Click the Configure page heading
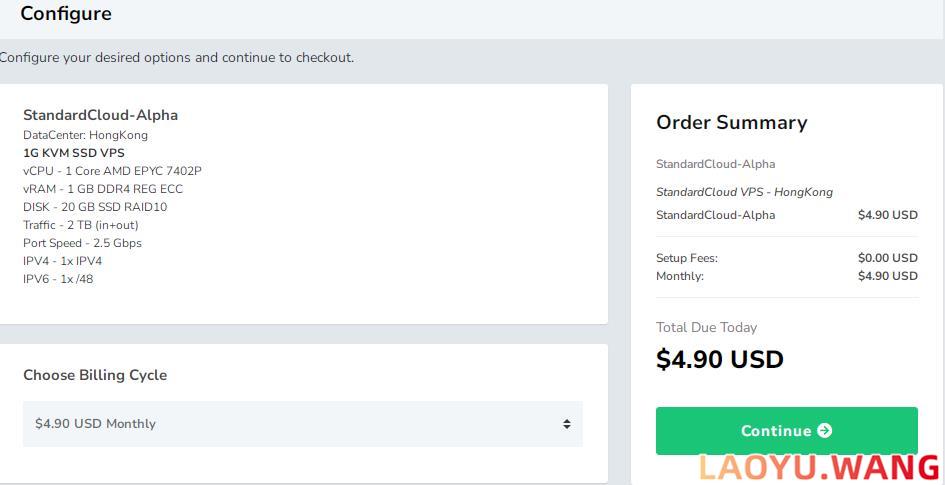 pos(66,14)
